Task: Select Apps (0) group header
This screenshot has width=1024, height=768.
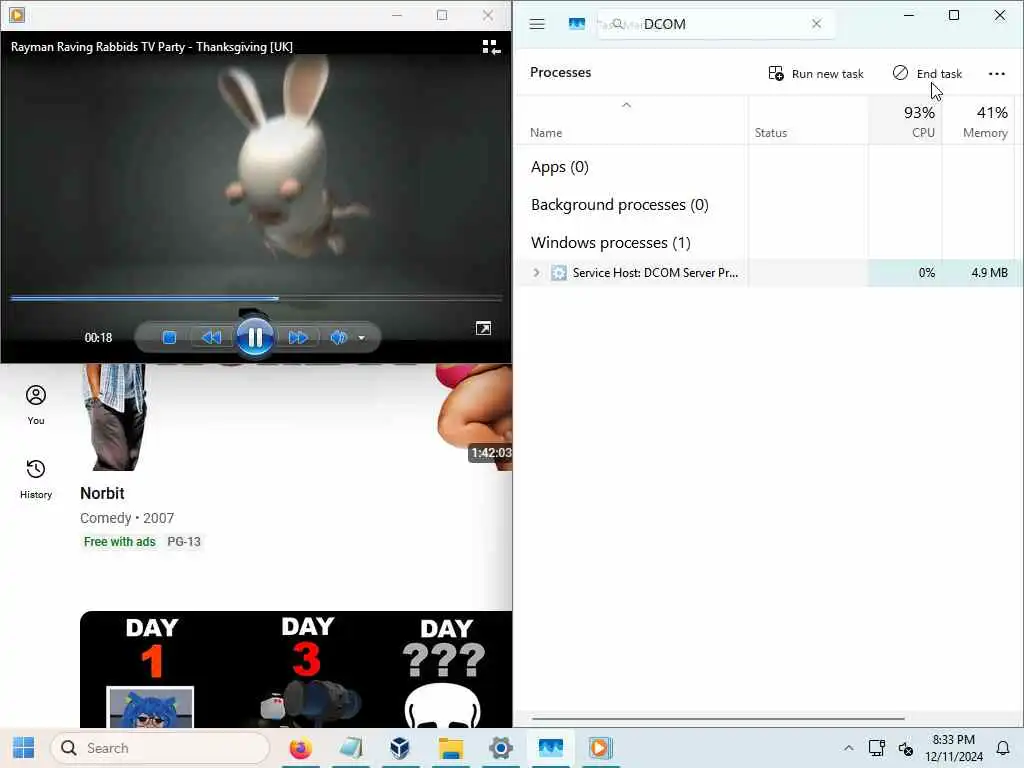Action: [560, 167]
